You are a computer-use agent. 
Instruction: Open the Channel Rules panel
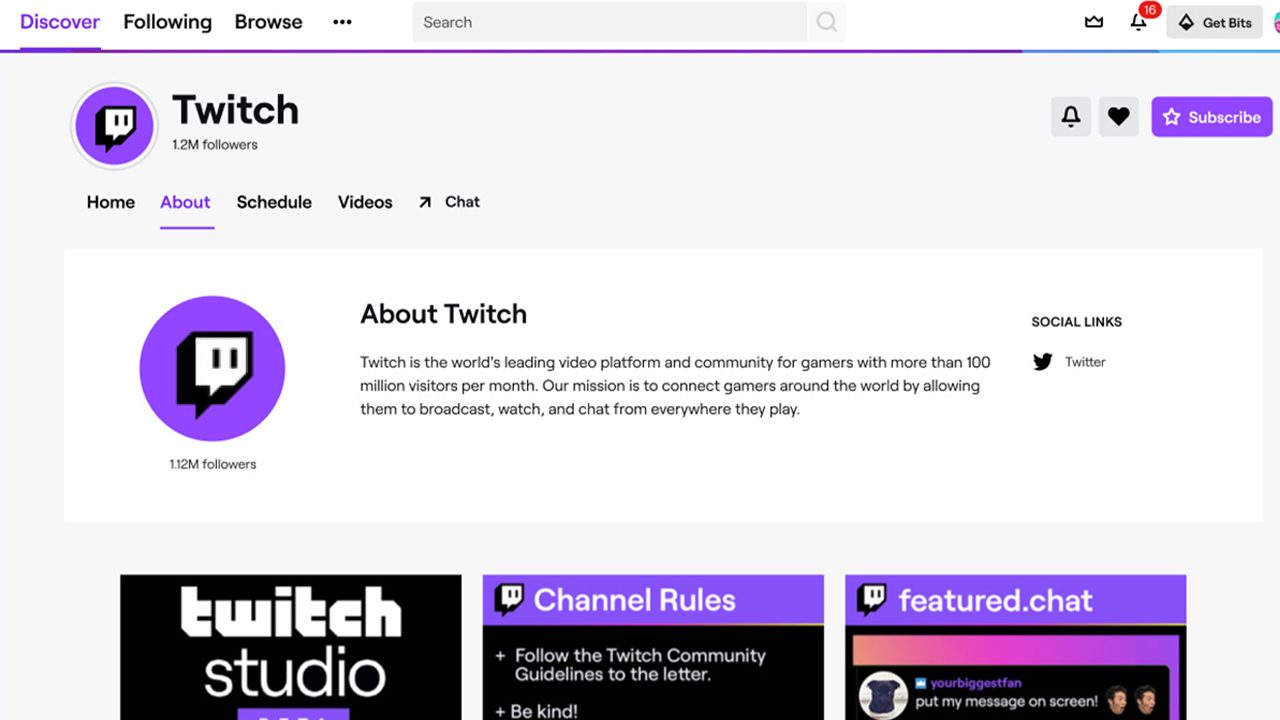coord(653,647)
